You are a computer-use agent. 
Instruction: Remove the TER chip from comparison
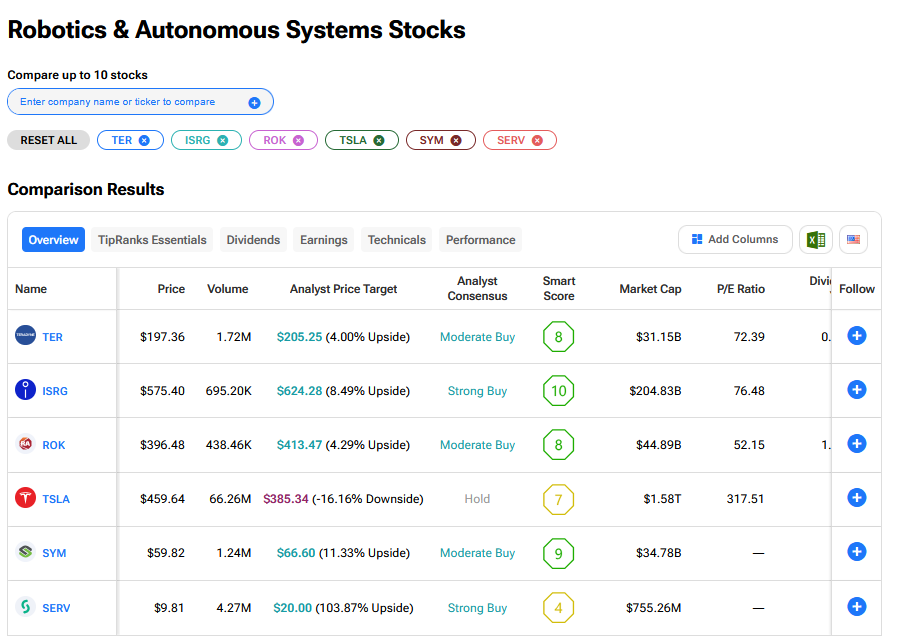(144, 141)
